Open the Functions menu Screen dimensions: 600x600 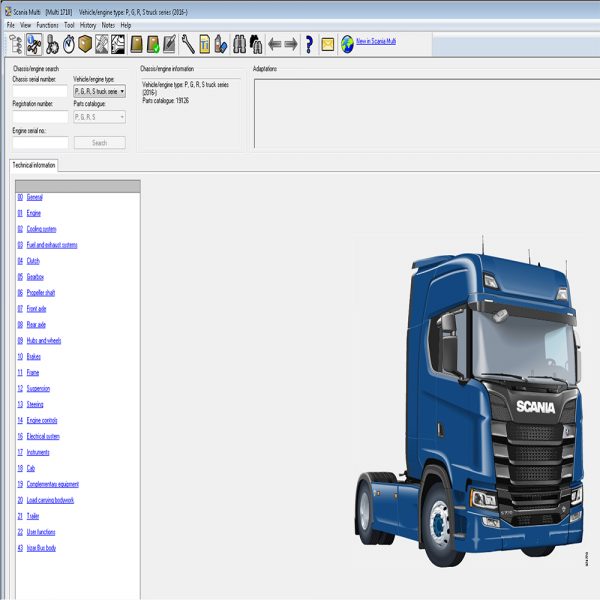(47, 25)
